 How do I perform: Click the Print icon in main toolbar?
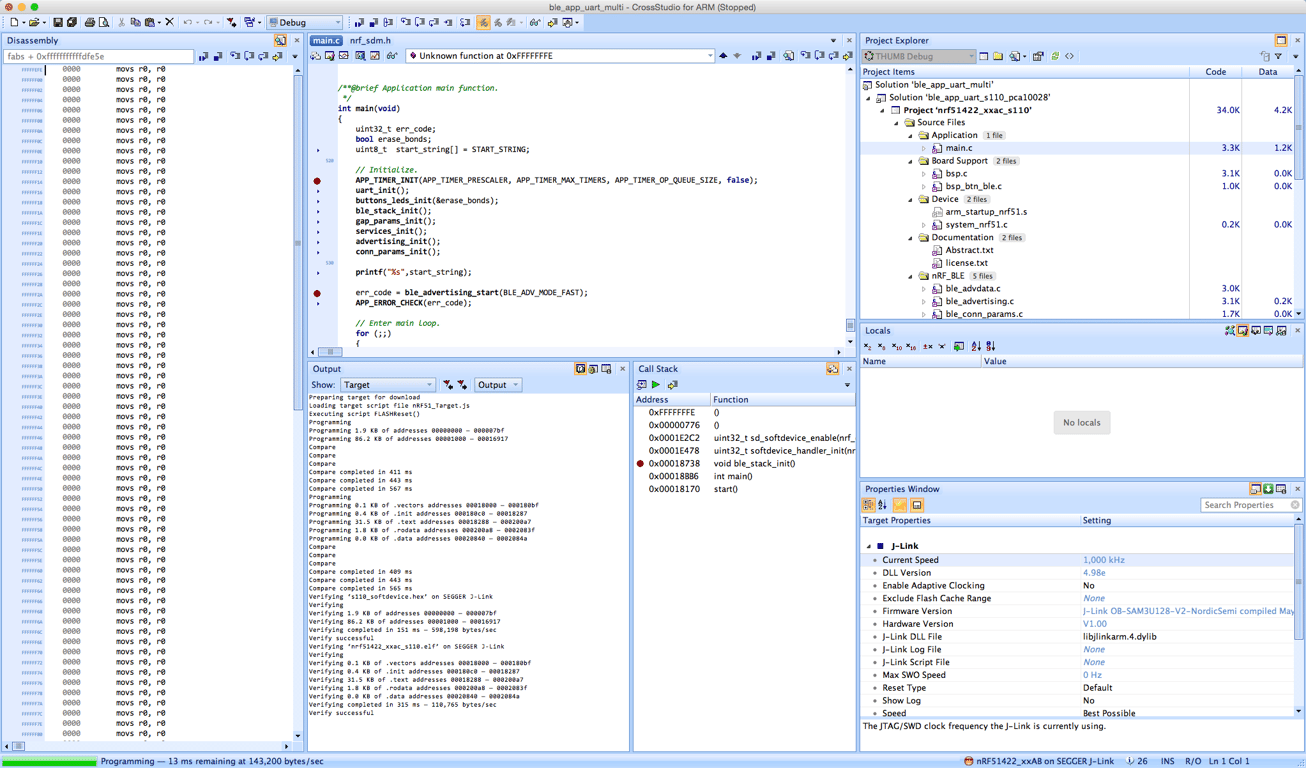click(89, 22)
